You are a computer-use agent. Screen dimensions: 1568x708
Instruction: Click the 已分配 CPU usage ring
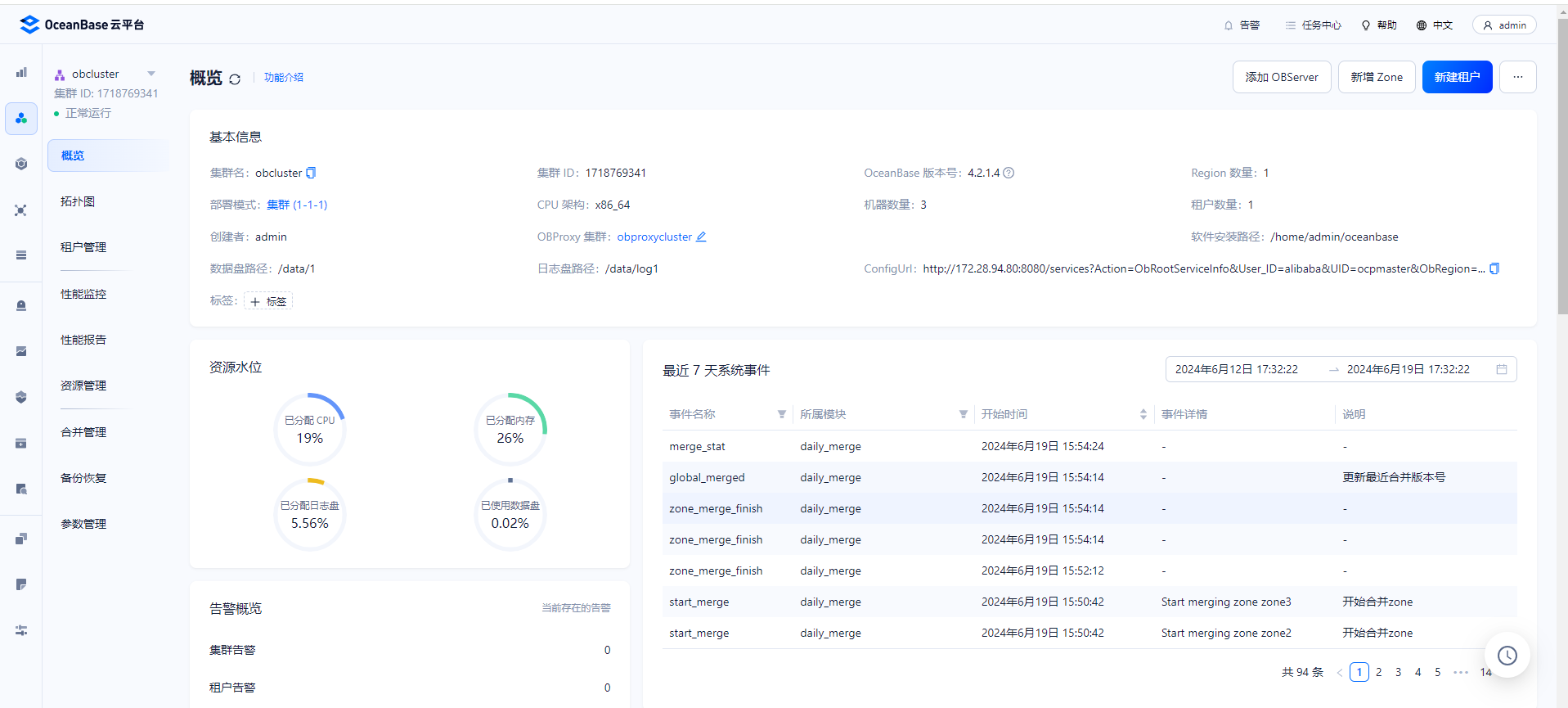click(310, 430)
